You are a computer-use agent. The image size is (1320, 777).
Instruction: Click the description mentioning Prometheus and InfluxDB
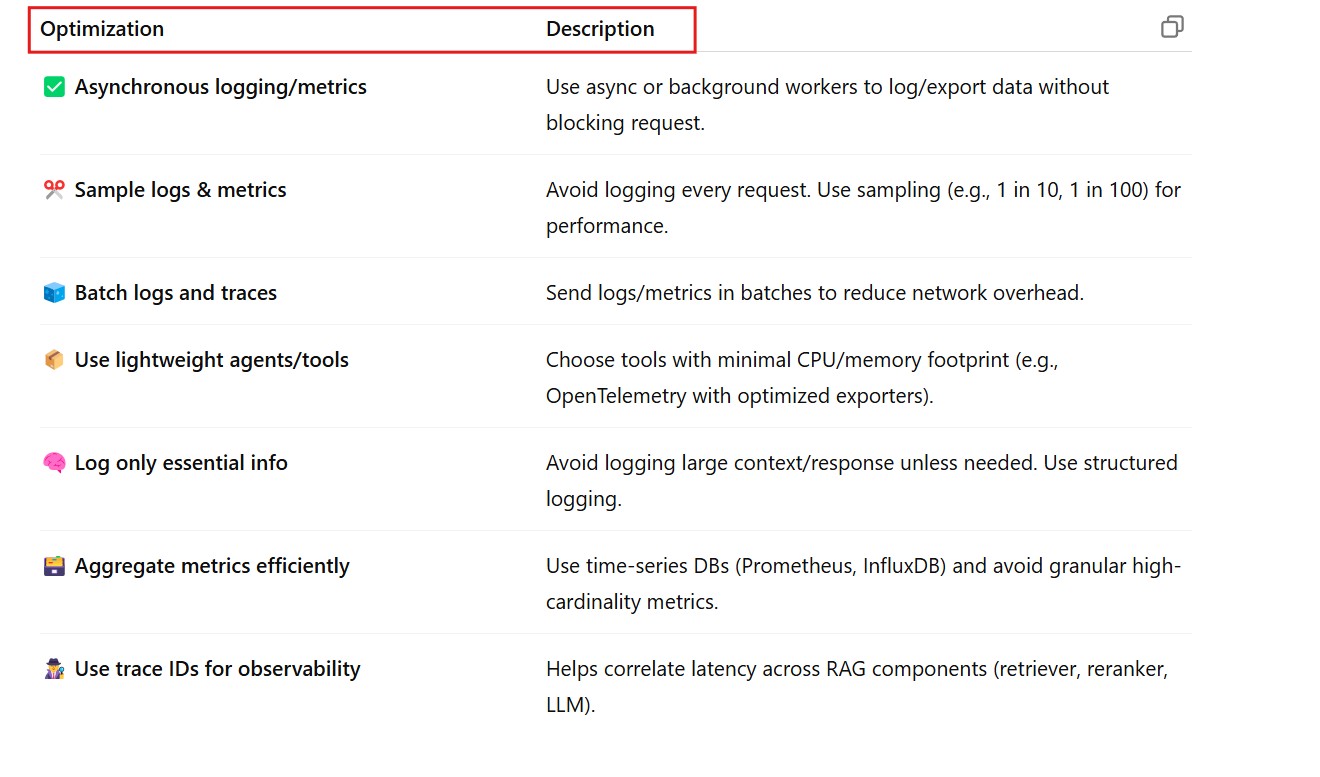862,584
